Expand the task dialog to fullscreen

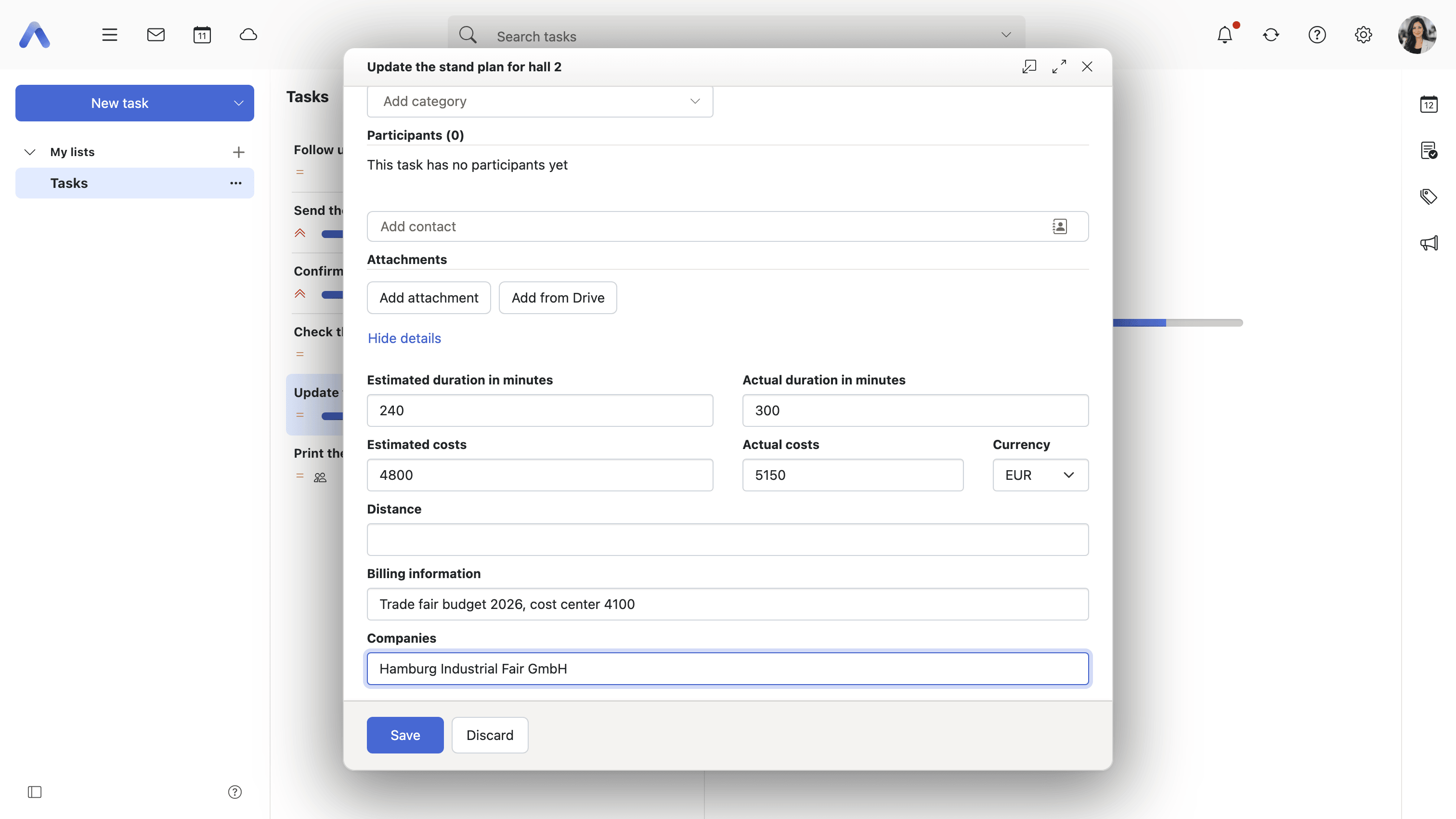[x=1059, y=67]
